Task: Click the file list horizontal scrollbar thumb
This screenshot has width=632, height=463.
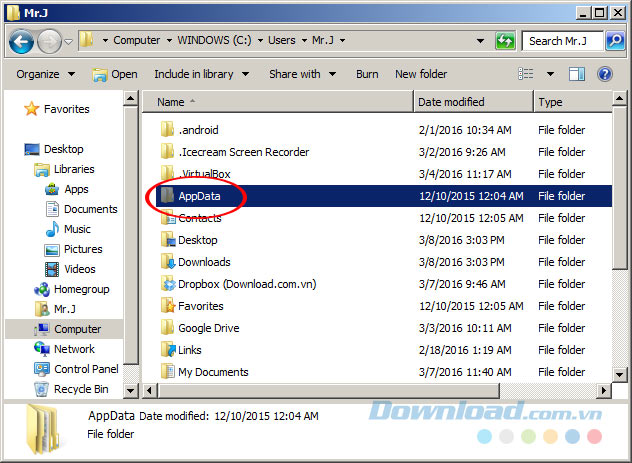Action: click(328, 390)
